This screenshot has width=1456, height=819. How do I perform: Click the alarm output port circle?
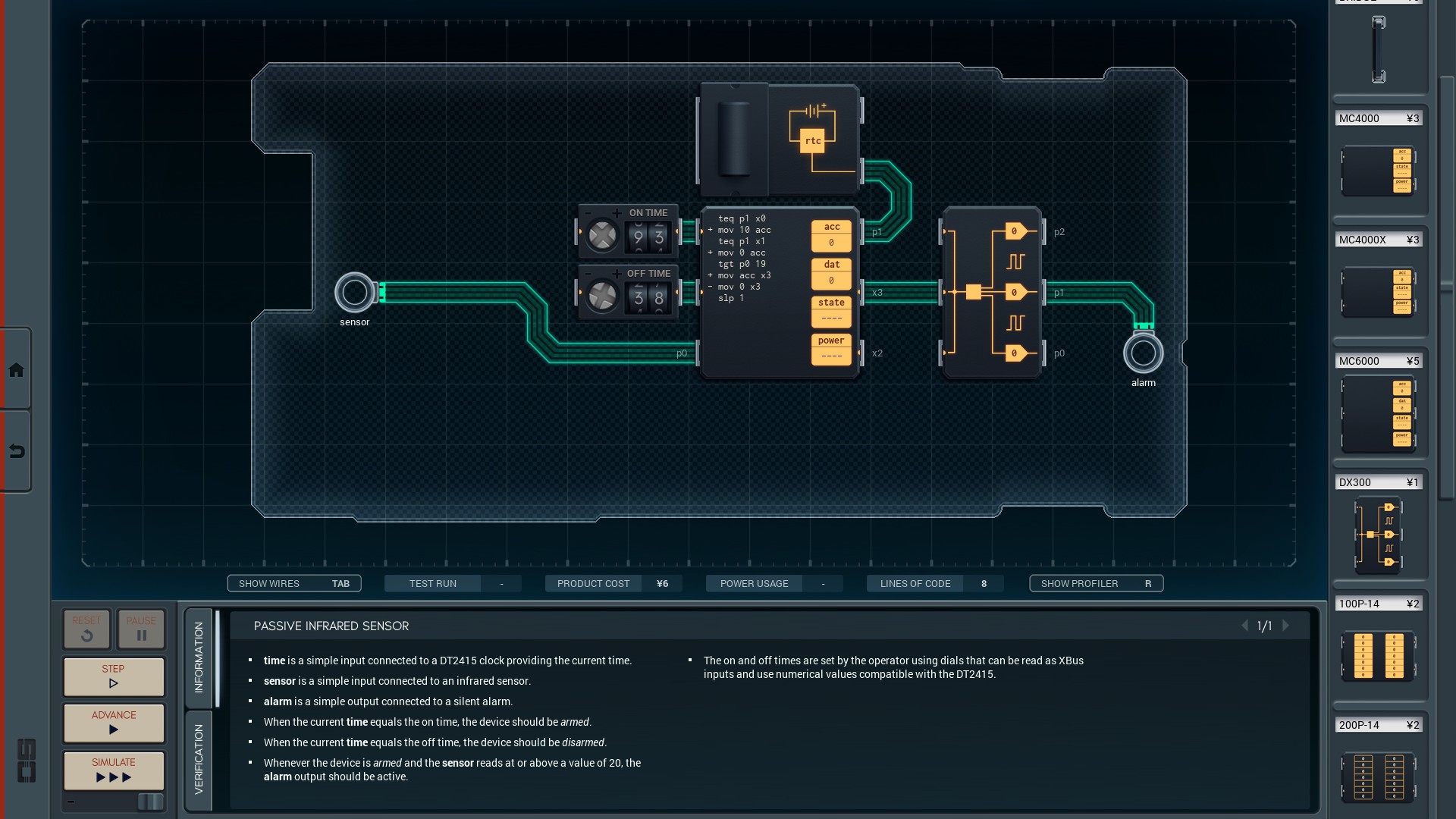pyautogui.click(x=1143, y=353)
